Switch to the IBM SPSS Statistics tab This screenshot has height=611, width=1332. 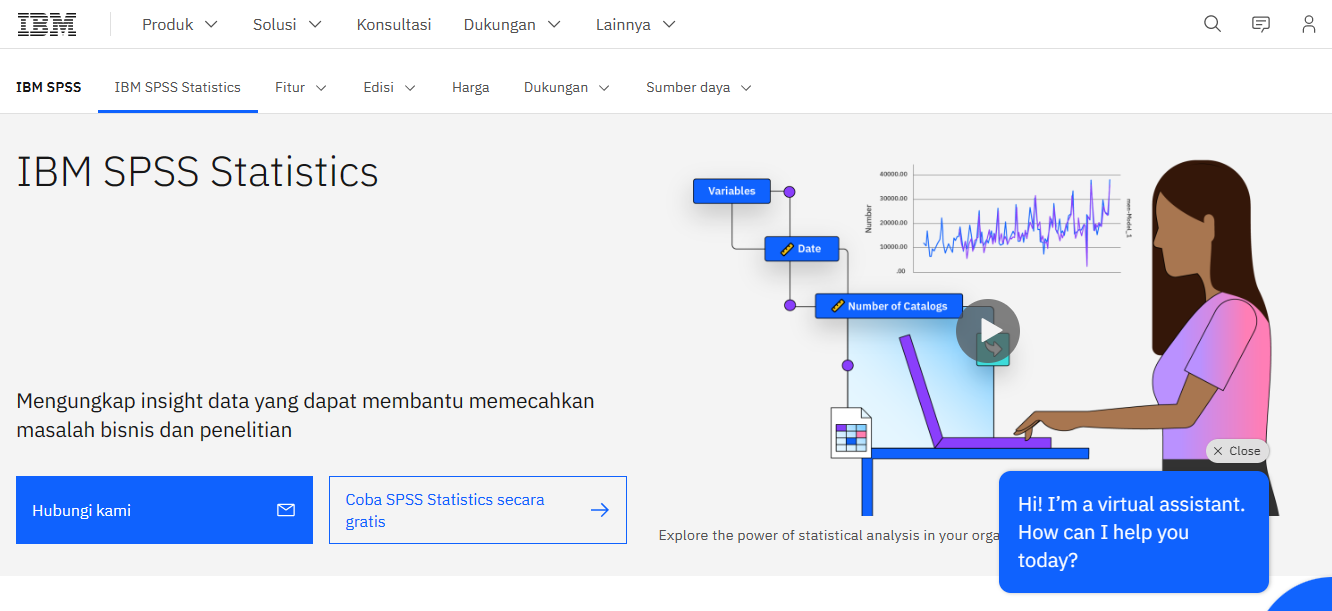point(177,87)
